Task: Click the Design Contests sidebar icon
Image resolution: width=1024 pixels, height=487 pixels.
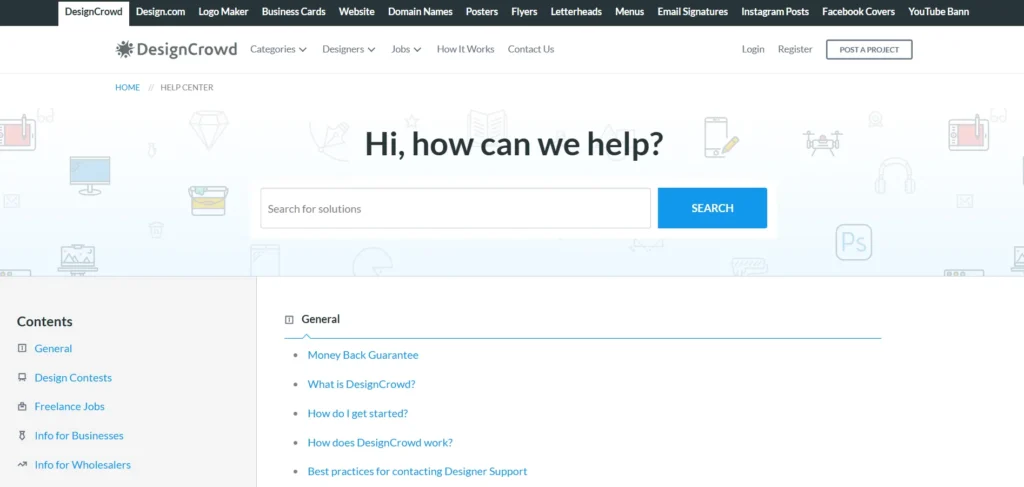Action: (23, 378)
